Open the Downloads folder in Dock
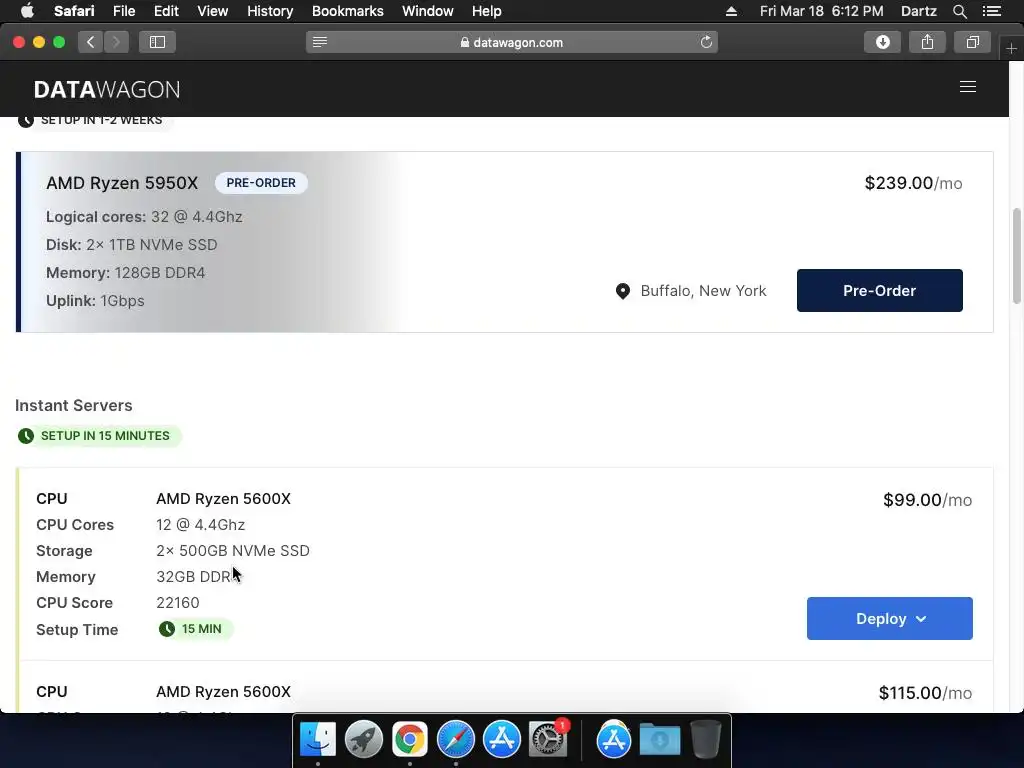The image size is (1024, 768). click(x=660, y=739)
